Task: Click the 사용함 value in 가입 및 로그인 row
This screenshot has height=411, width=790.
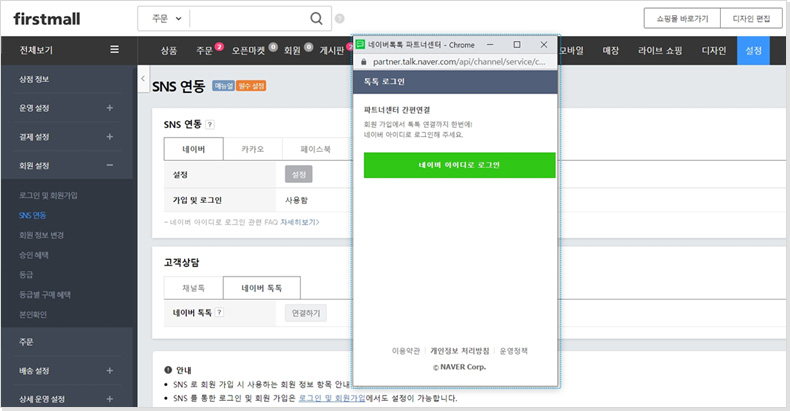Action: [x=296, y=200]
